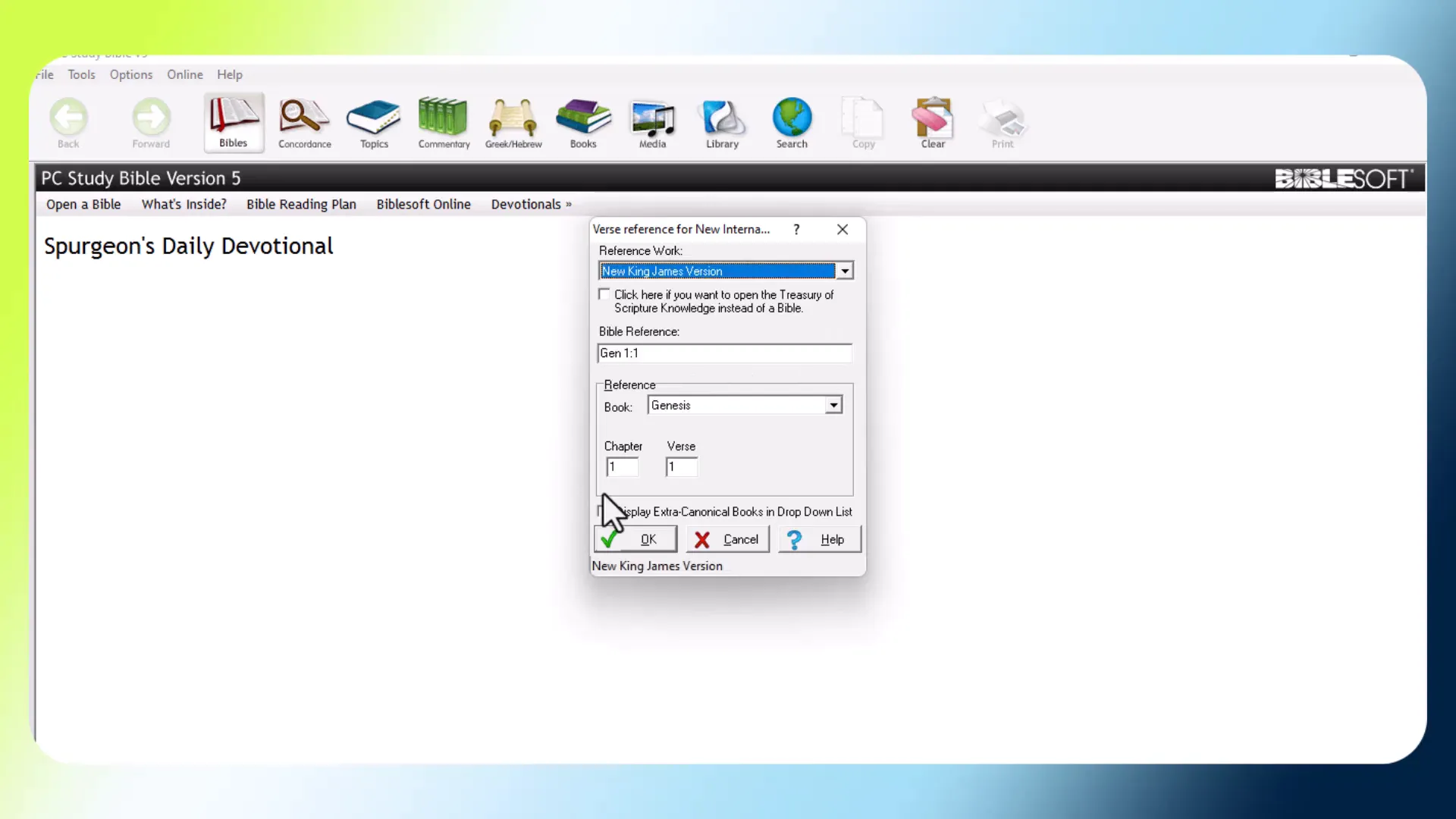Open the Concordance magnifier icon
The image size is (1456, 819).
[x=304, y=122]
